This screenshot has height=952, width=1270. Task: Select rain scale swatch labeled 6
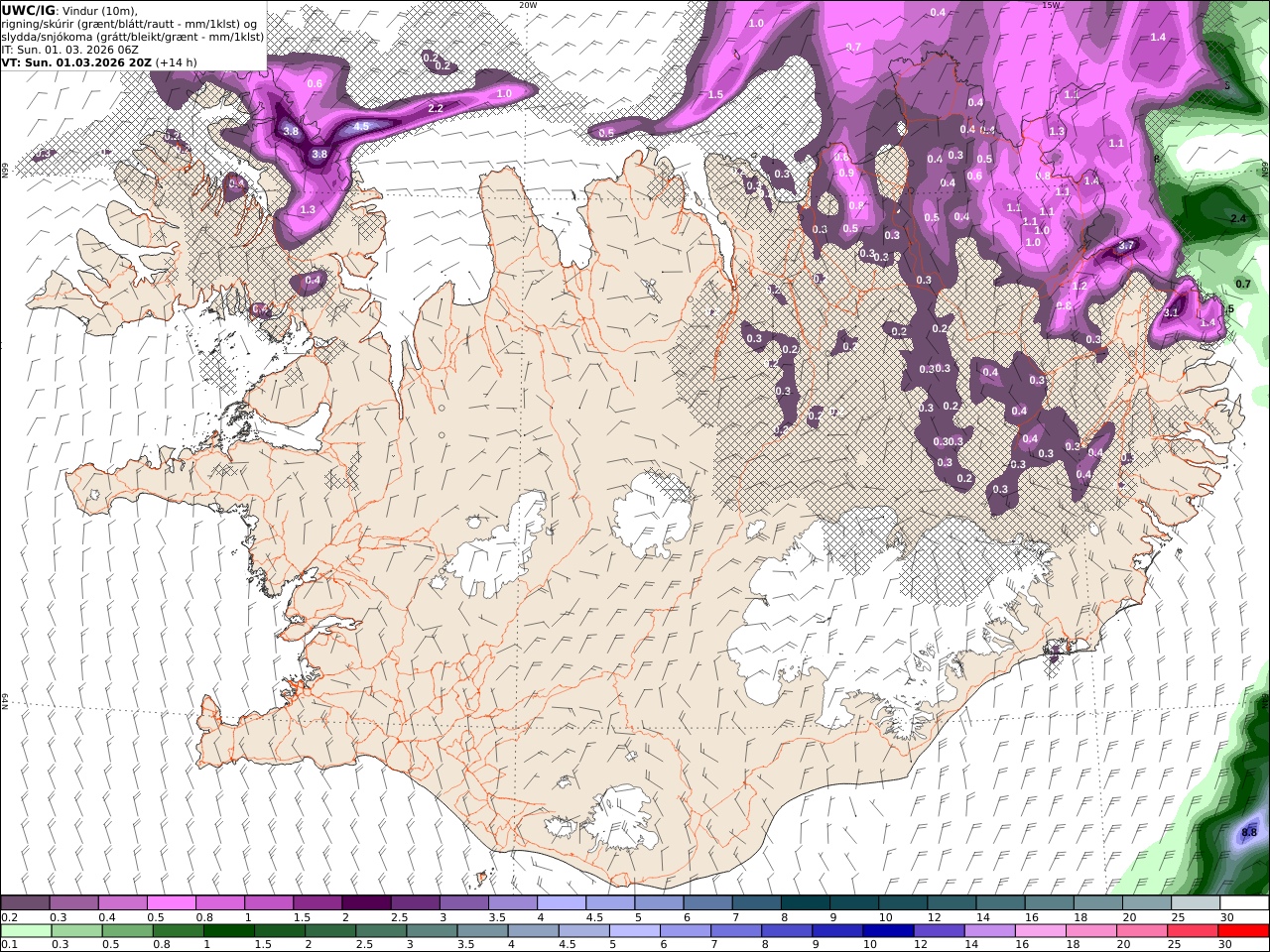[x=684, y=931]
